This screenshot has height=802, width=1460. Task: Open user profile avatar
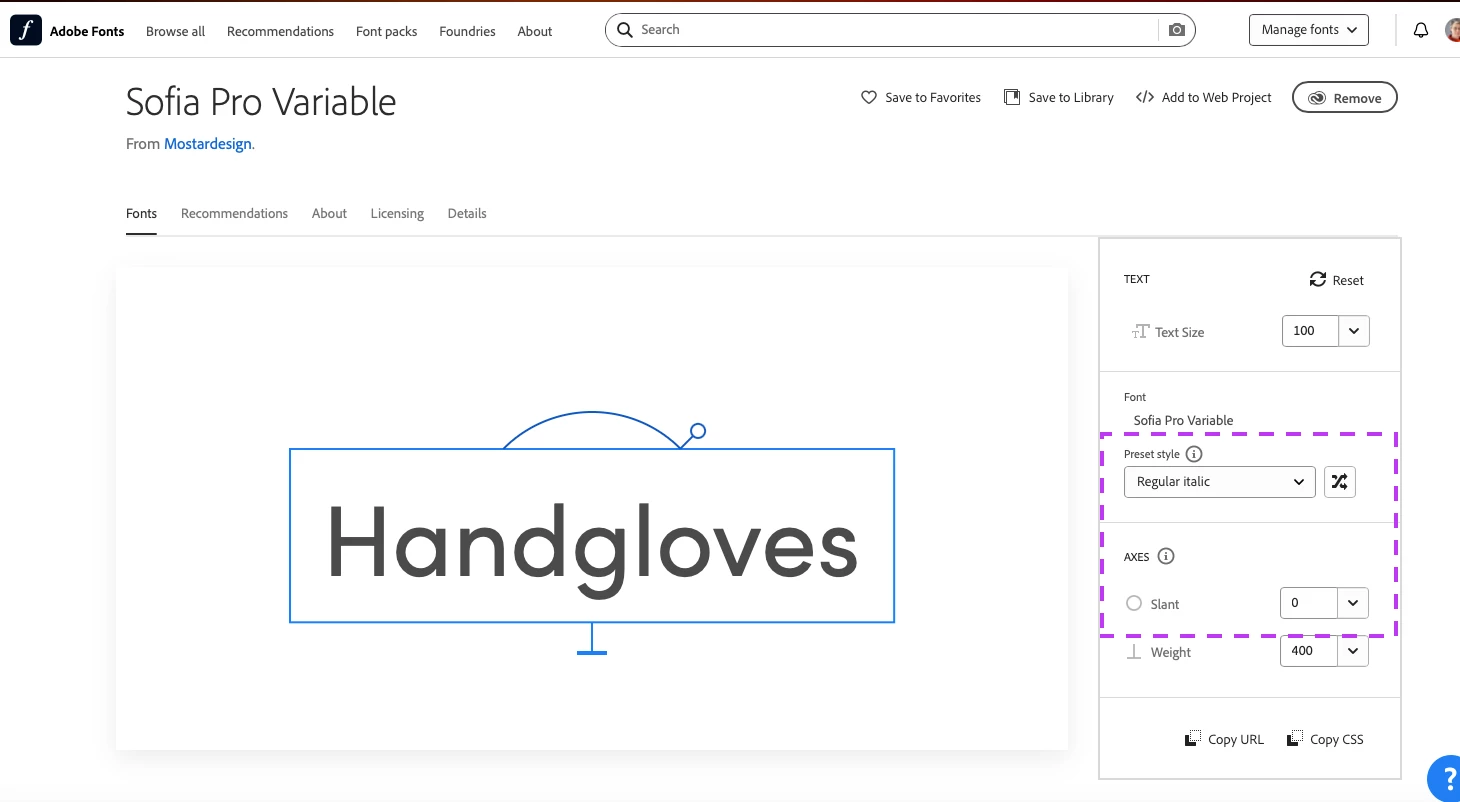1452,30
